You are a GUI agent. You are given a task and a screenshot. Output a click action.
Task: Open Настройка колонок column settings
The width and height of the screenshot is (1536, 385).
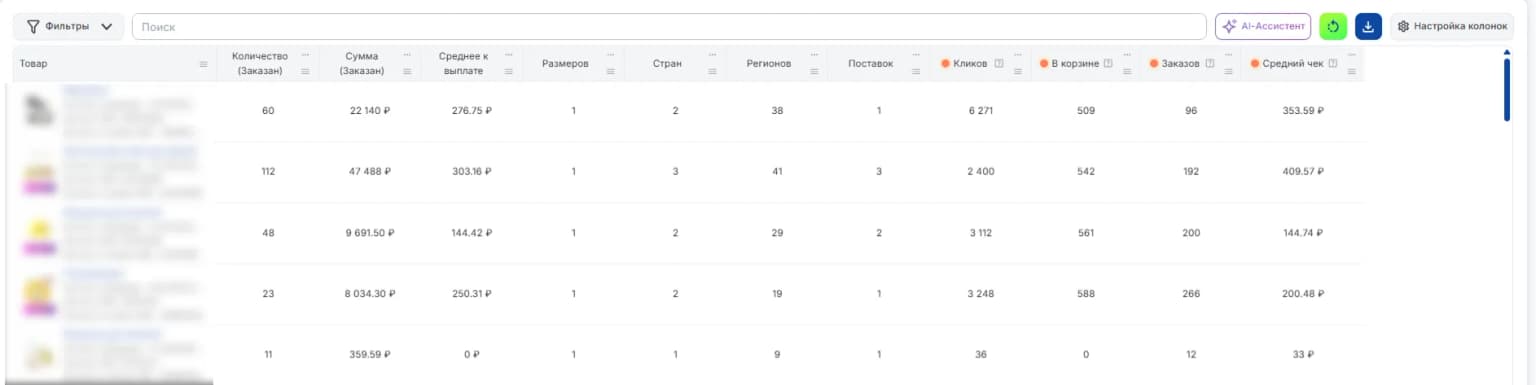coord(1452,27)
